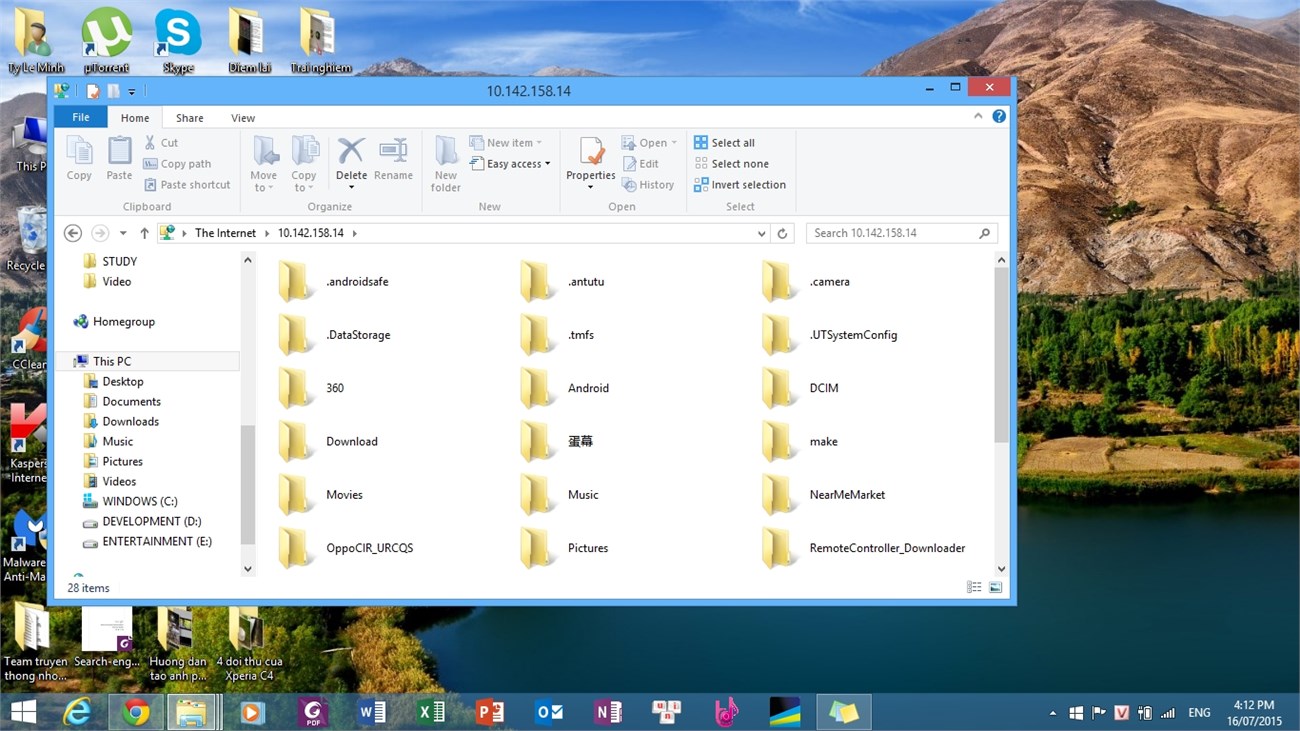
Task: Open the New item dropdown
Action: tap(506, 143)
